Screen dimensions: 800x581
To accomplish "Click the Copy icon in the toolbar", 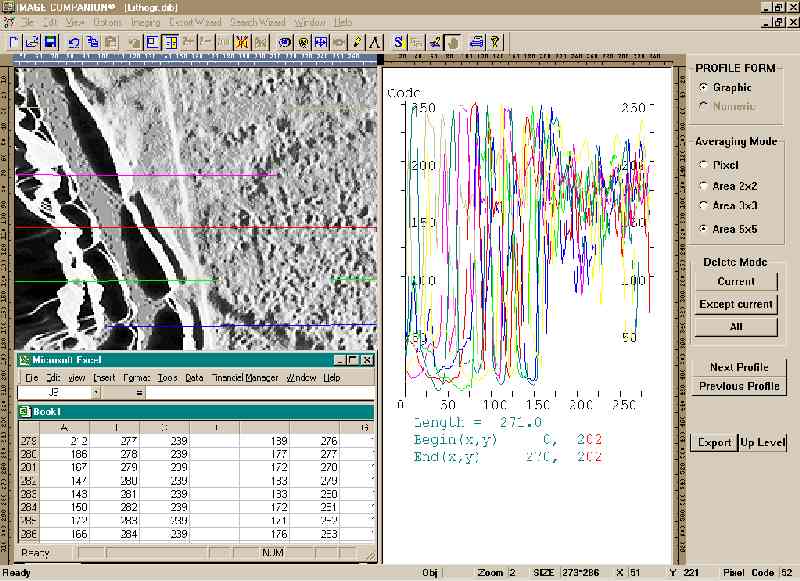I will click(92, 42).
